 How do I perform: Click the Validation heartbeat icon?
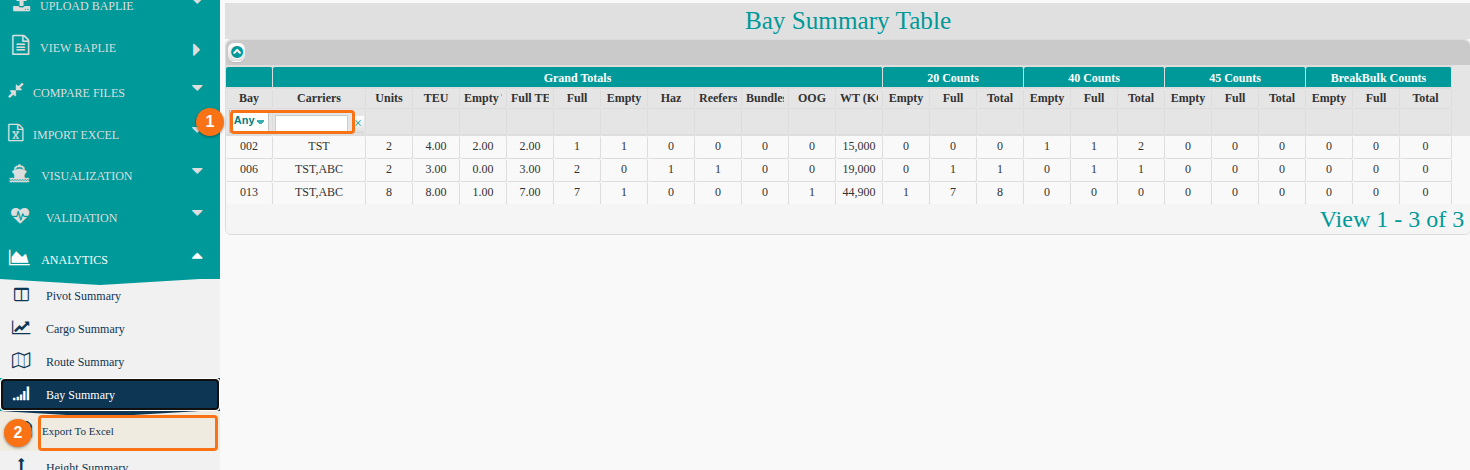(20, 216)
